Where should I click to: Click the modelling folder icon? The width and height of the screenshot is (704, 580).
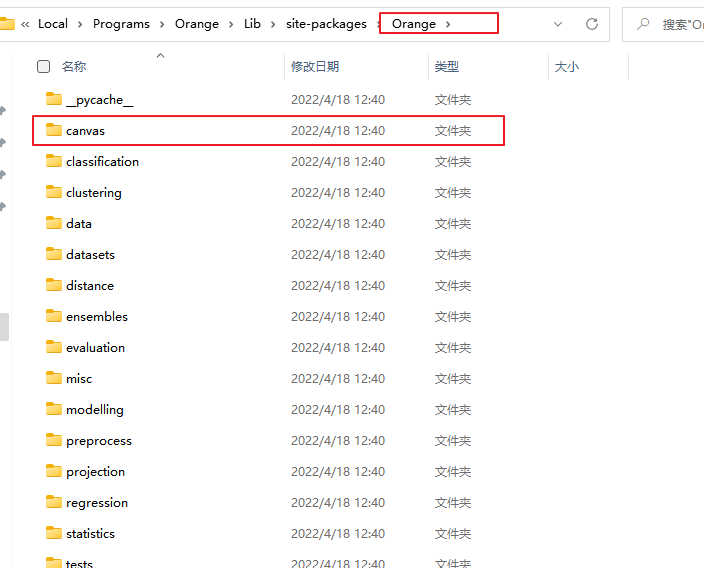coord(53,409)
